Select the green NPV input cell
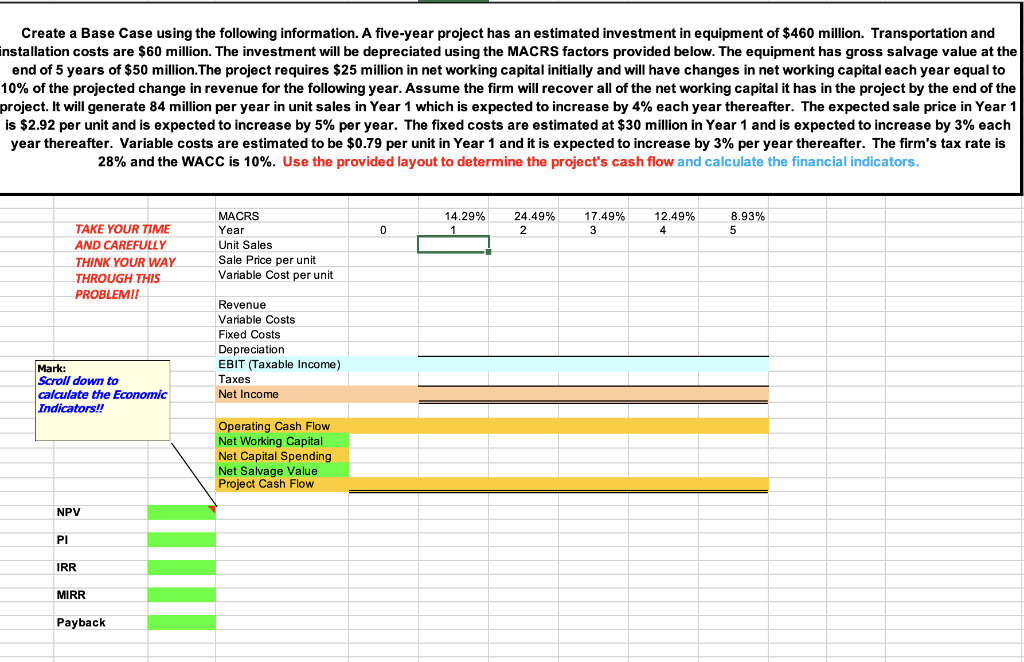The height and width of the screenshot is (662, 1024). 181,511
